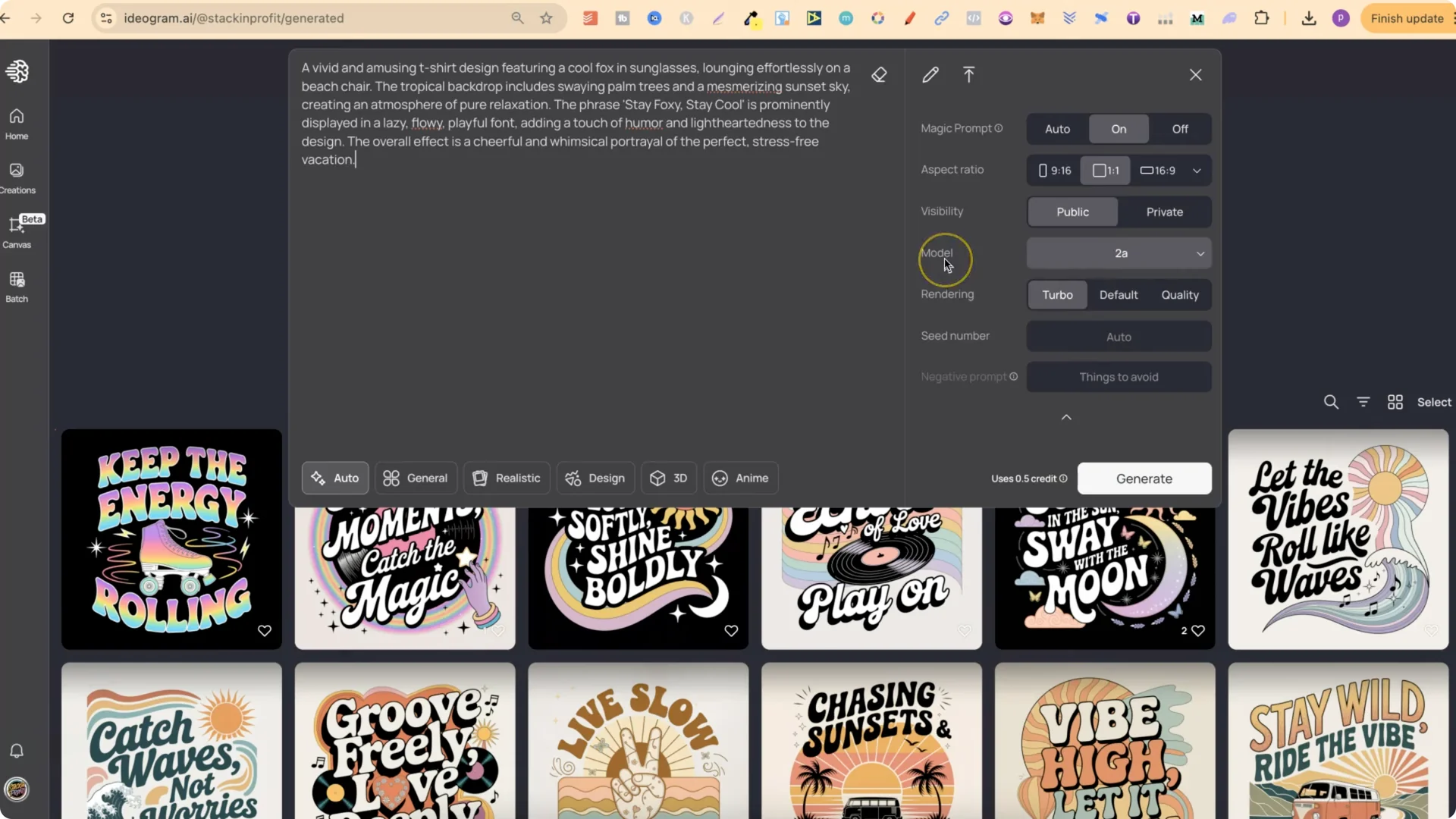This screenshot has height=819, width=1456.
Task: Upload an image via the upload arrow icon
Action: coord(968,74)
